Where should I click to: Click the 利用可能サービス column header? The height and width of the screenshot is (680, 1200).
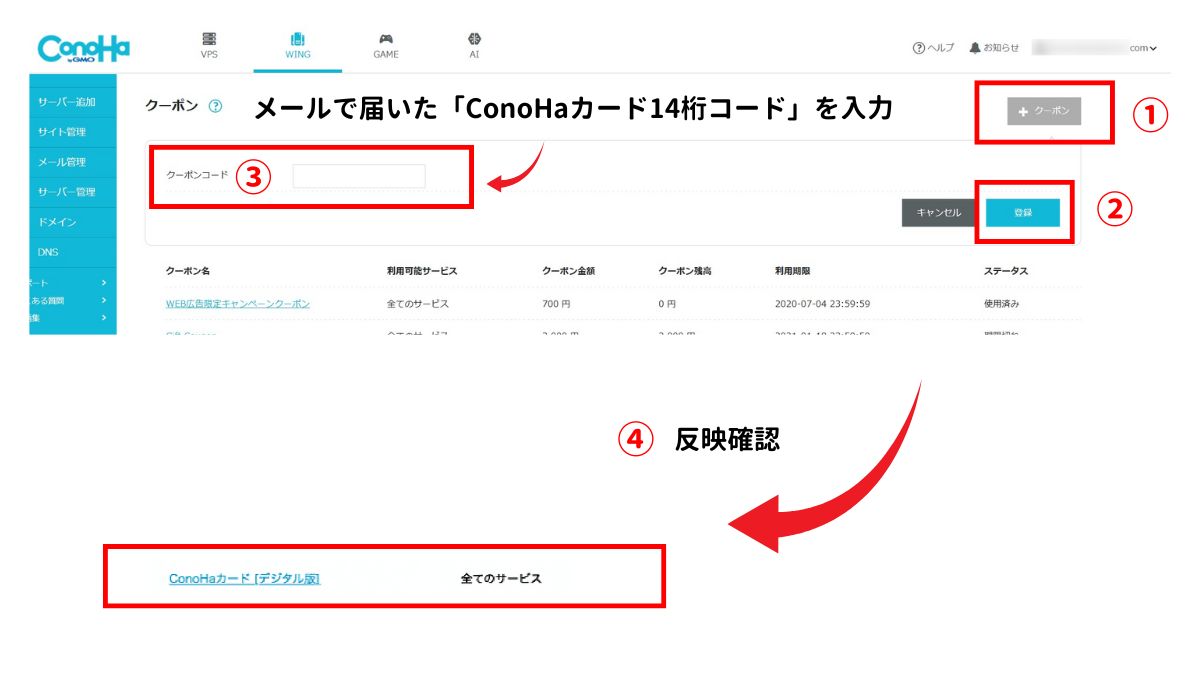(422, 271)
